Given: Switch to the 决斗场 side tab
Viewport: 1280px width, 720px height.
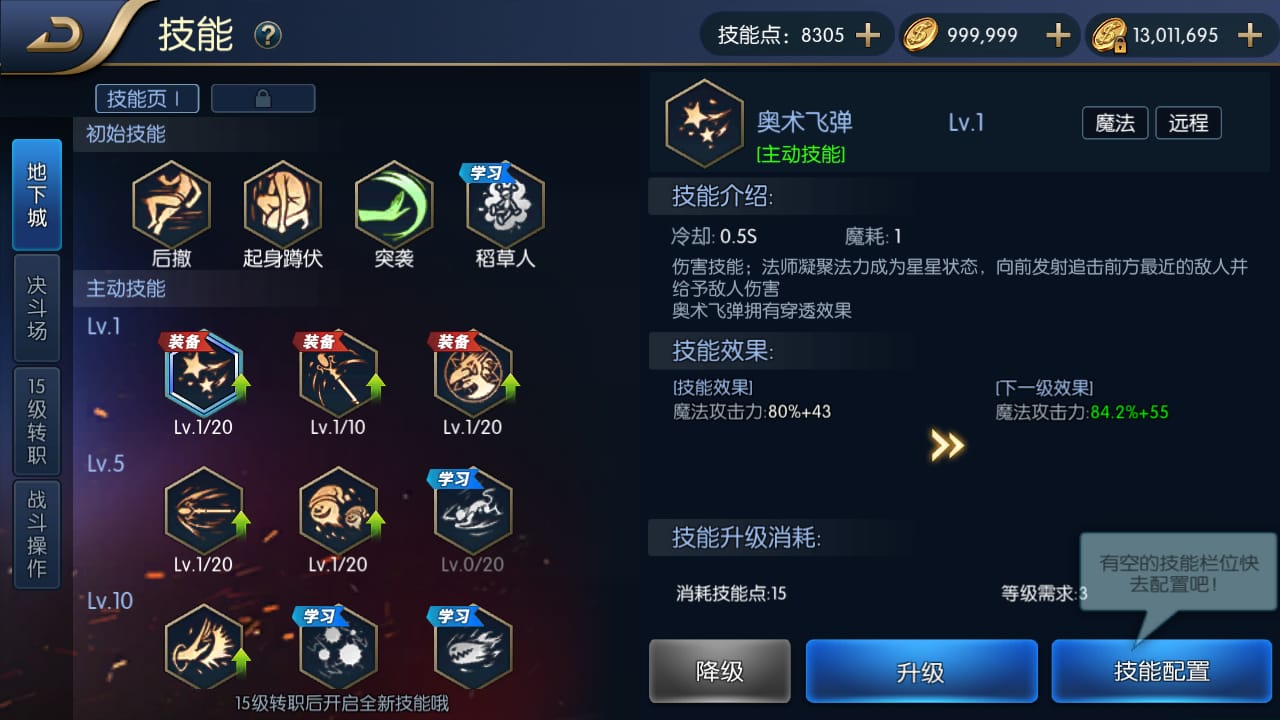Looking at the screenshot, I should click(37, 307).
